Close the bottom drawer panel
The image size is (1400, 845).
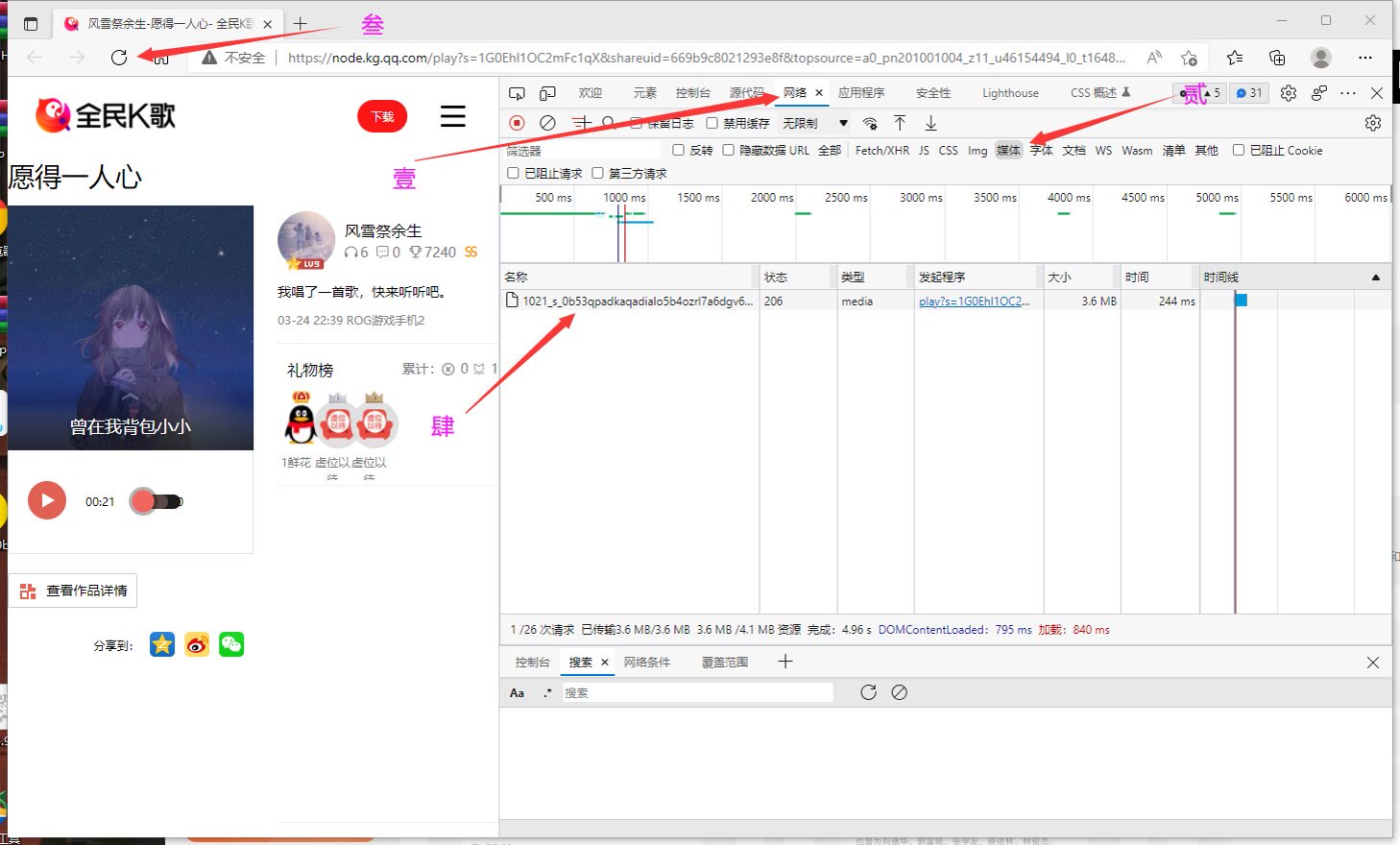click(x=1373, y=663)
